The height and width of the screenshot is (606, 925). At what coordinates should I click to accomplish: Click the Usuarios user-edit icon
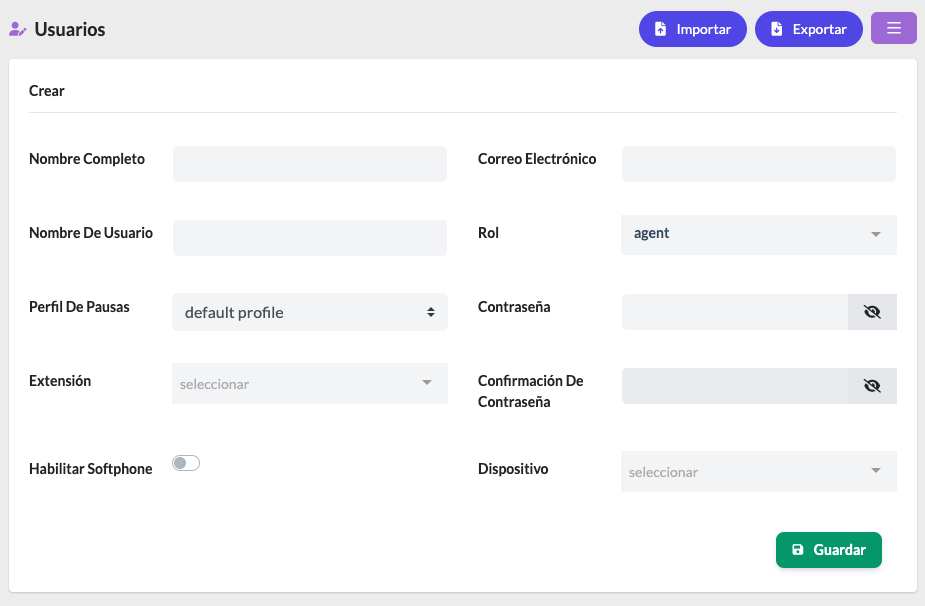tap(18, 29)
